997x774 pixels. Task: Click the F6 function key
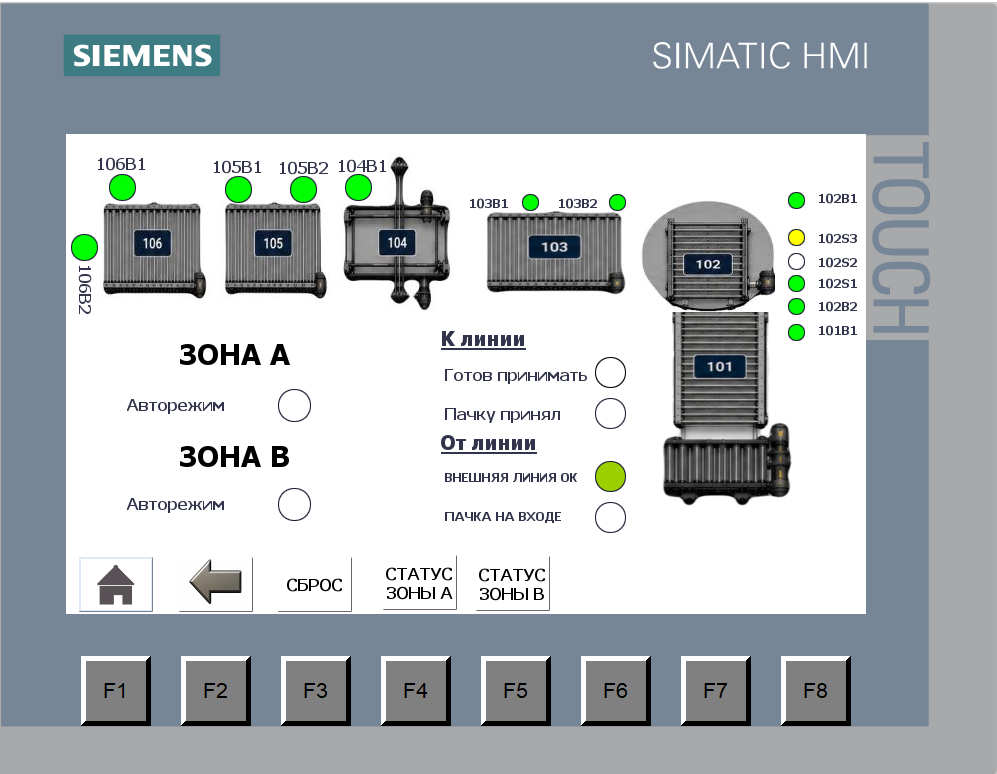tap(615, 691)
